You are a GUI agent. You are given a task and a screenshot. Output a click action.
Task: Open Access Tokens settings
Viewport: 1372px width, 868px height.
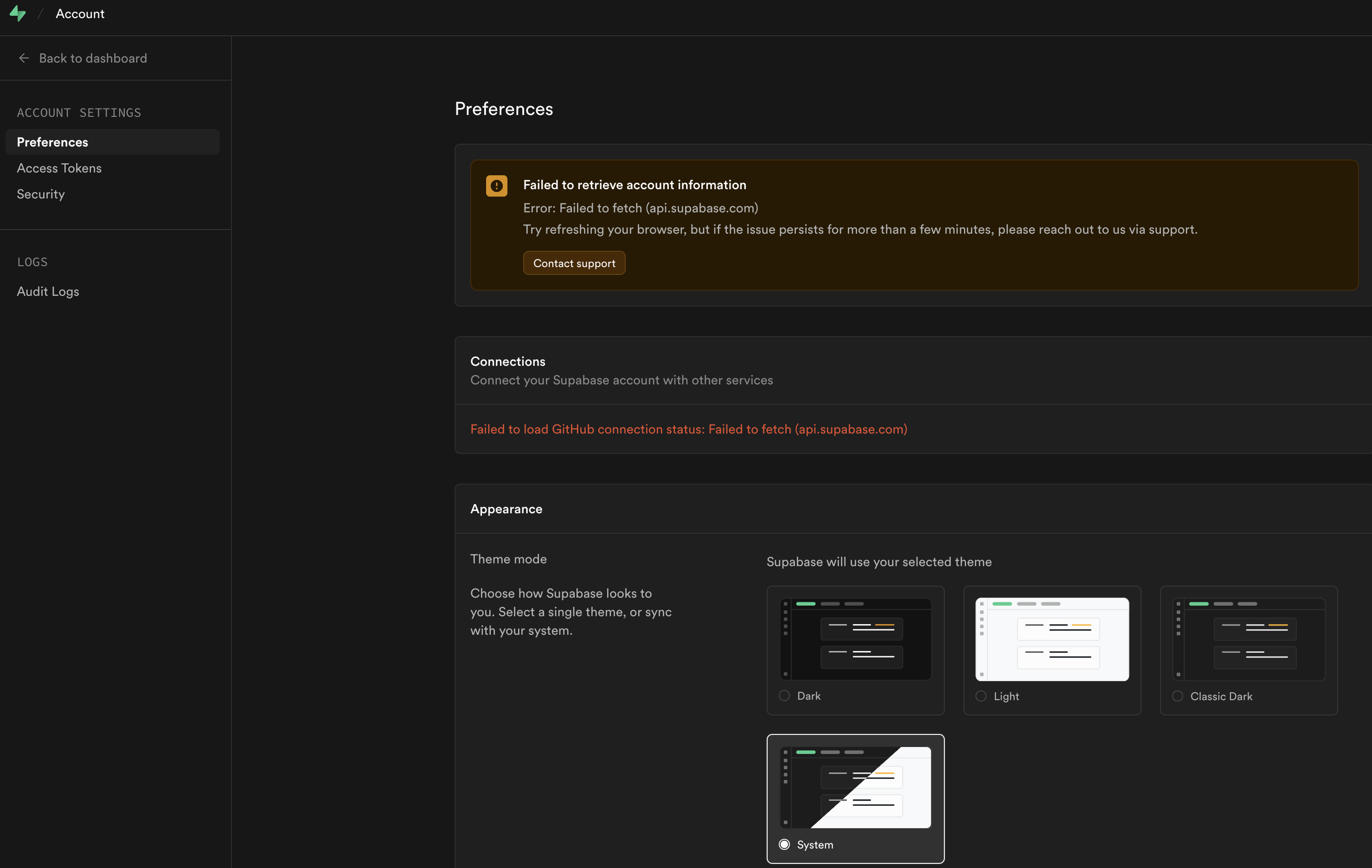pos(59,168)
